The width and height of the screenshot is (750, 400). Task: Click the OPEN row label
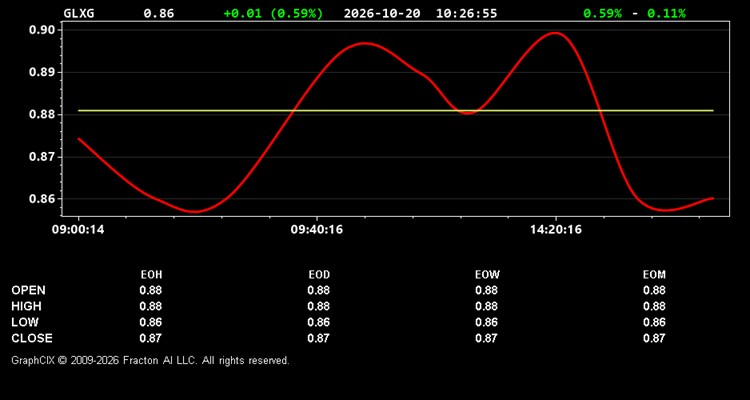tap(29, 290)
